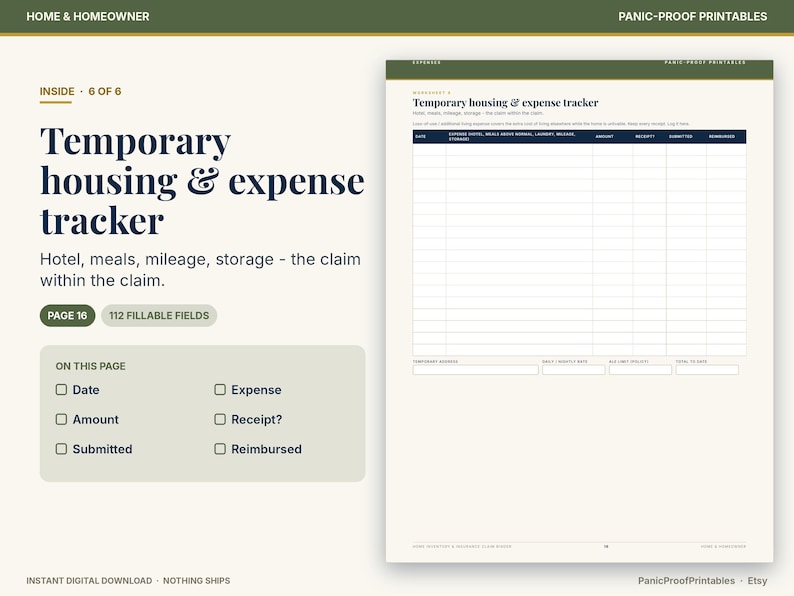Click the preview page's Temporary housing title

[x=505, y=103]
